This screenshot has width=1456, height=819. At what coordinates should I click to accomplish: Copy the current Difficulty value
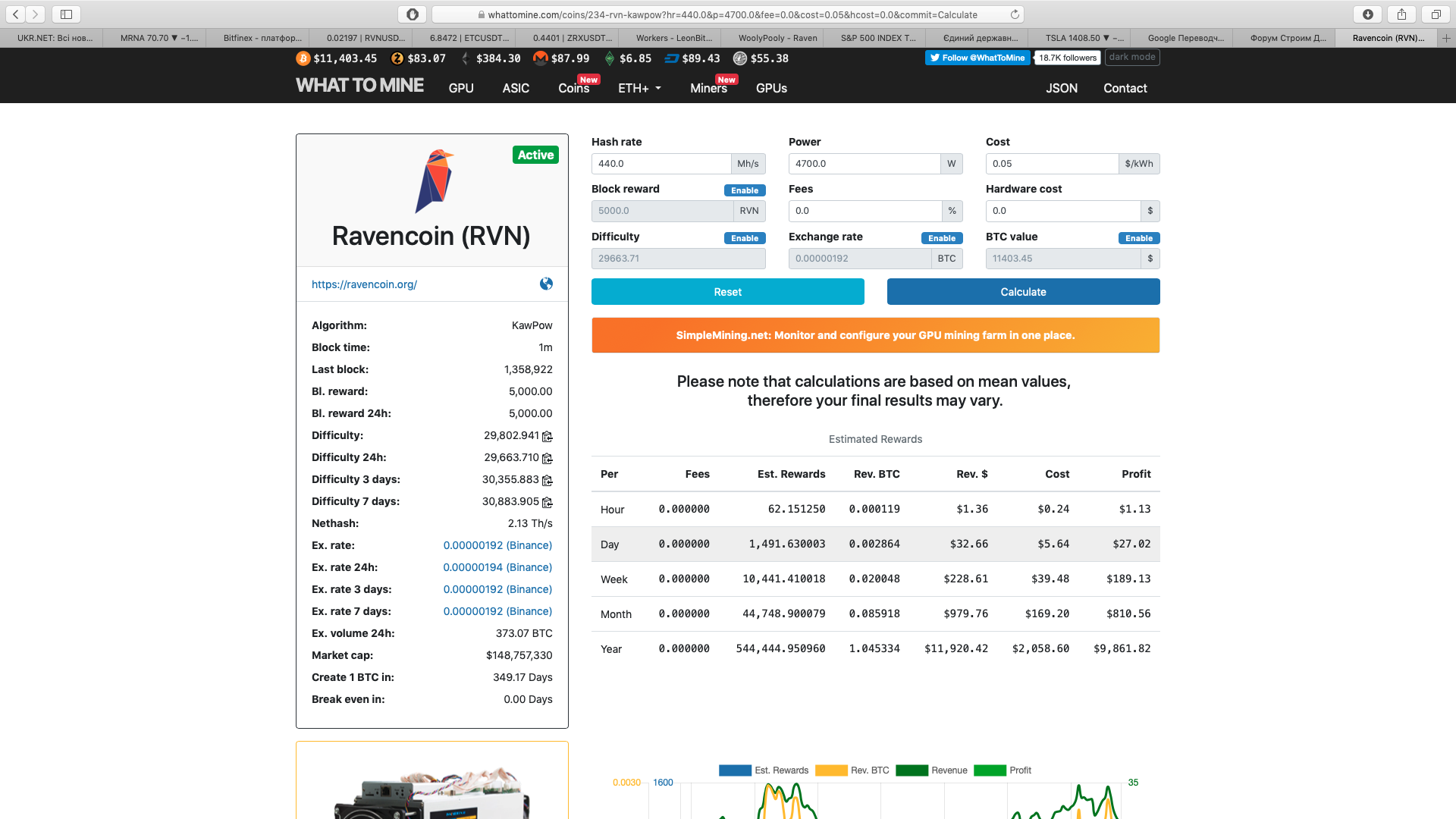pos(548,436)
